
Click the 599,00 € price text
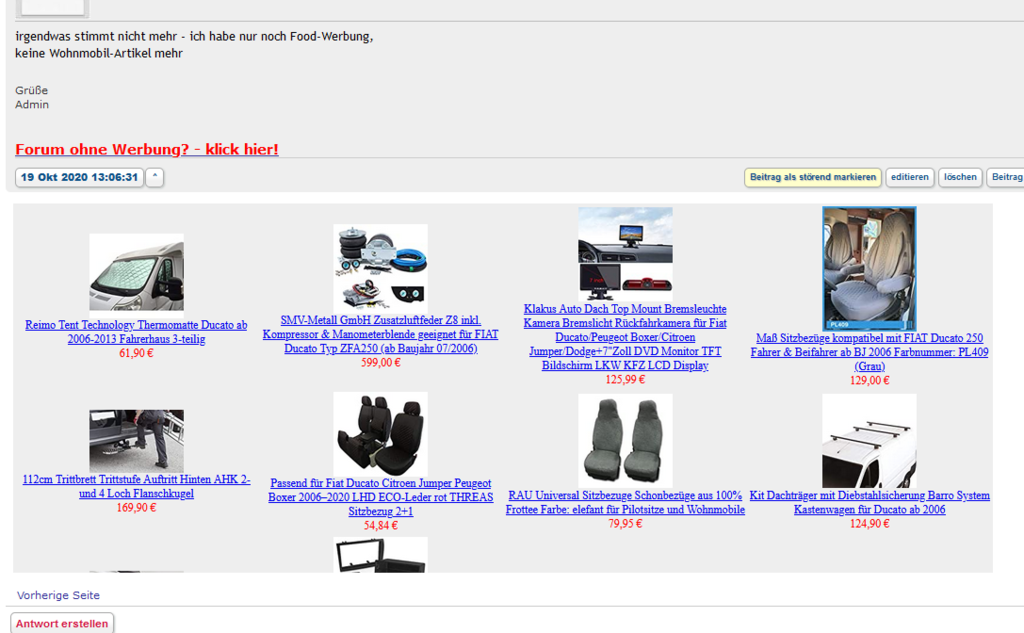point(381,363)
